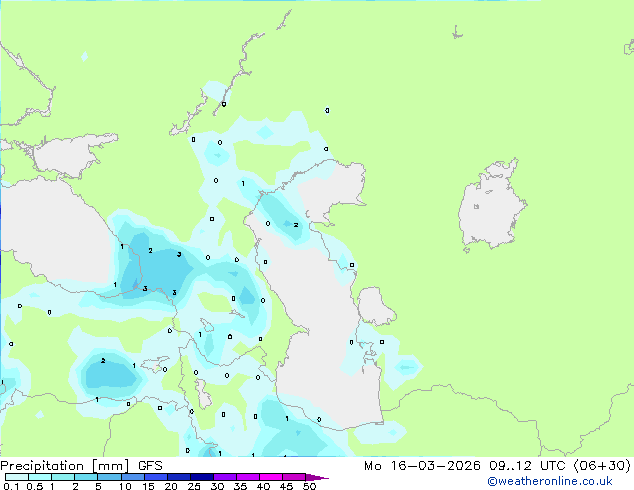634x490 pixels.
Task: Click the legend swatch between 20 and 25
Action: pyautogui.click(x=179, y=477)
